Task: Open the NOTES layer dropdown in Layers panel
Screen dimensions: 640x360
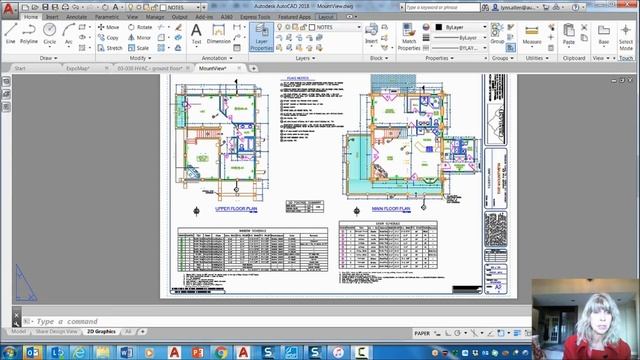Action: (x=319, y=27)
